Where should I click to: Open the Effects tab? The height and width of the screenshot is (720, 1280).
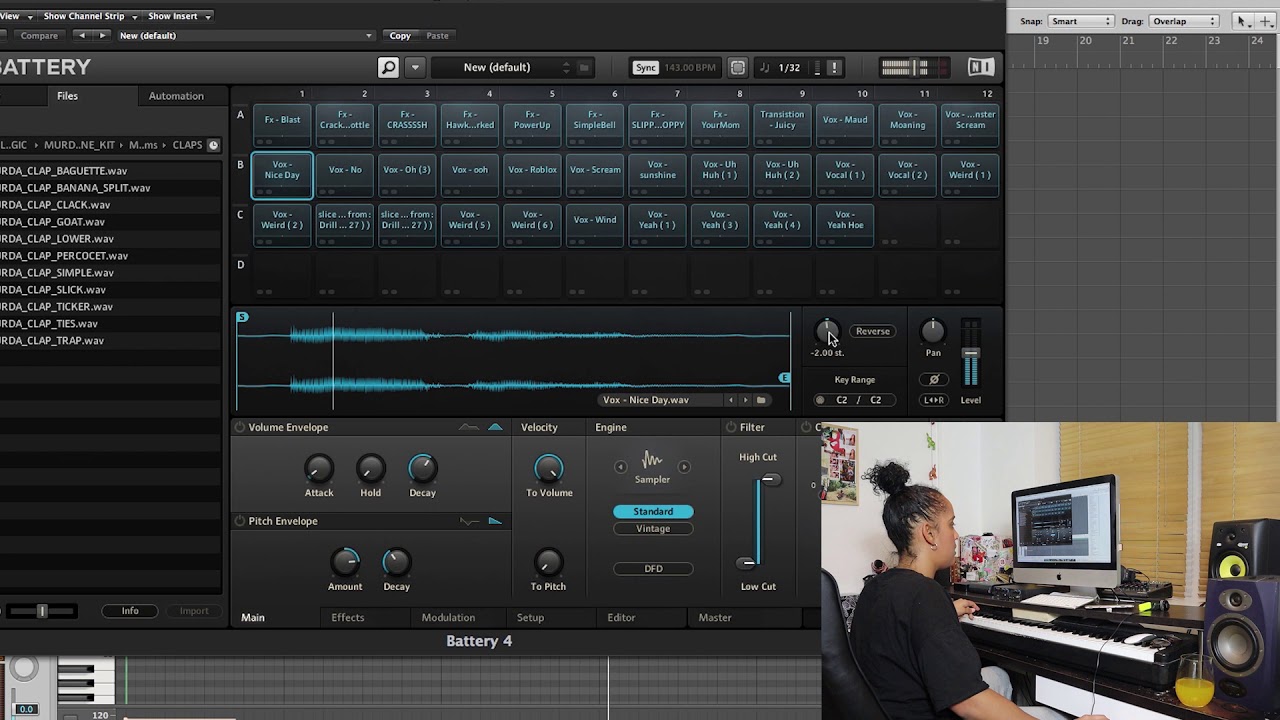[x=348, y=618]
